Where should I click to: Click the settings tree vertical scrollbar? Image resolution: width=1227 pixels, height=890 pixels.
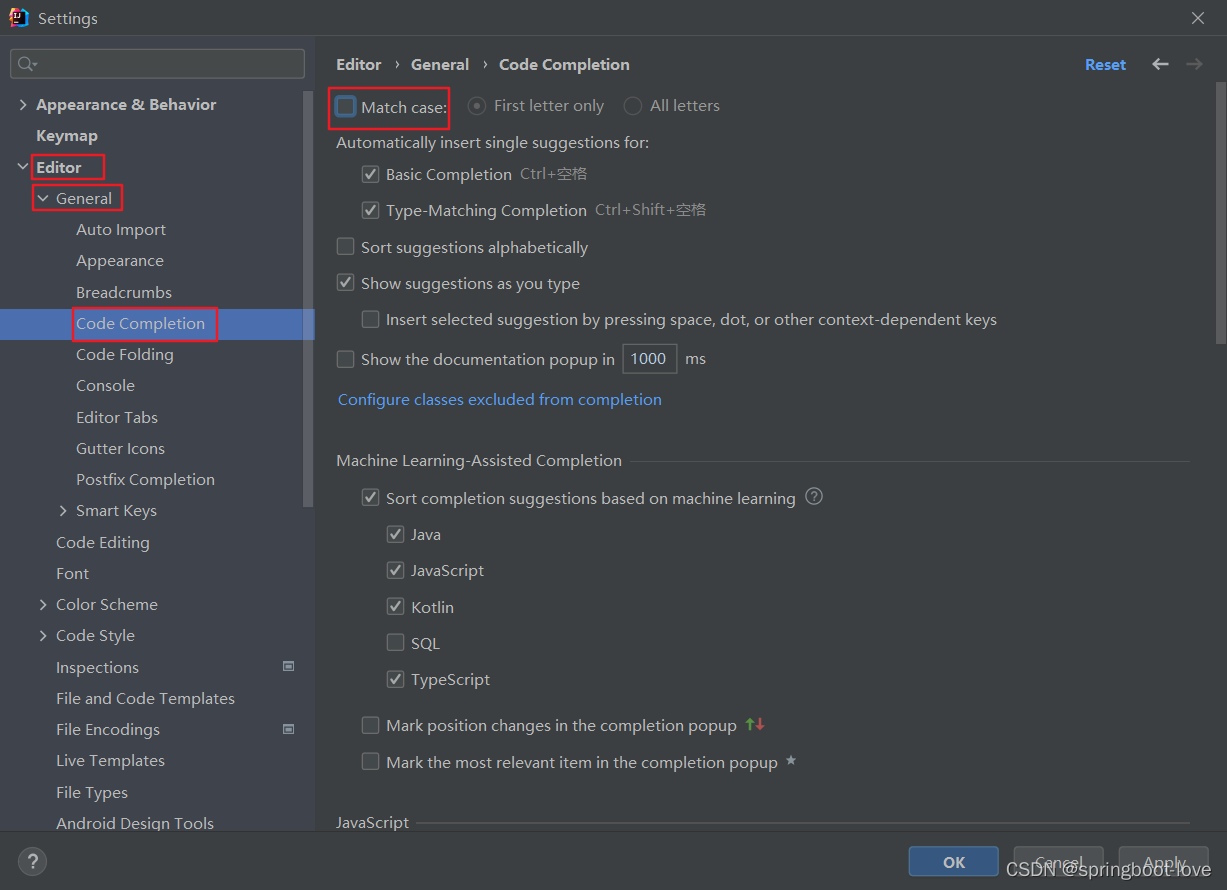[x=309, y=300]
